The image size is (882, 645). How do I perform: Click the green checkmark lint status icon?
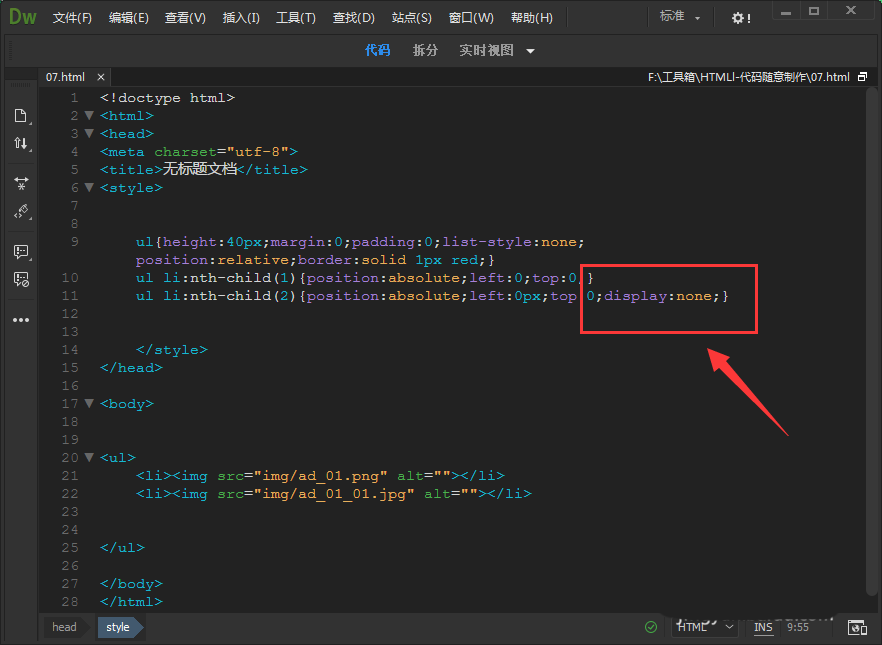click(x=651, y=627)
